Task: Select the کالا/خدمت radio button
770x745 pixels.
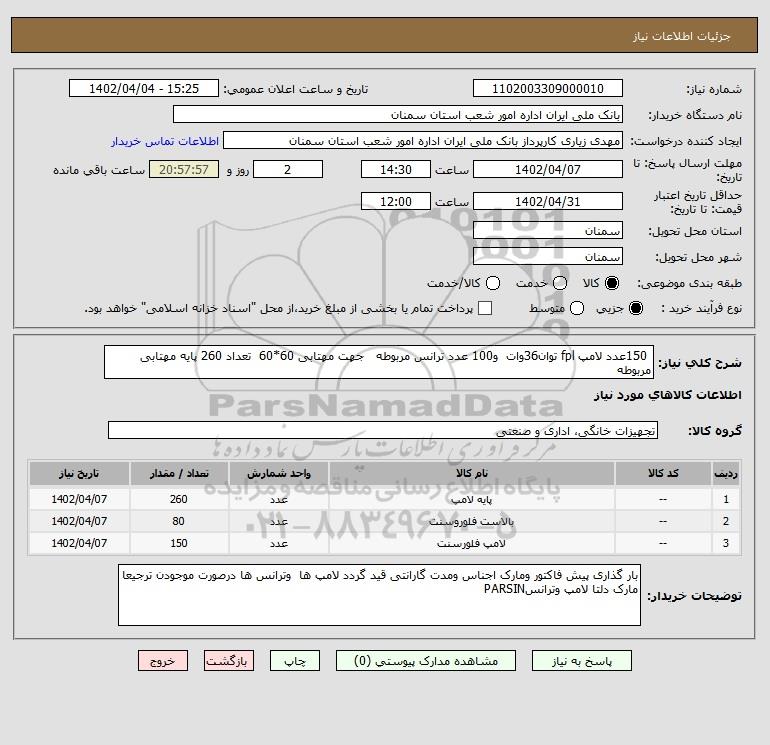Action: pyautogui.click(x=493, y=283)
